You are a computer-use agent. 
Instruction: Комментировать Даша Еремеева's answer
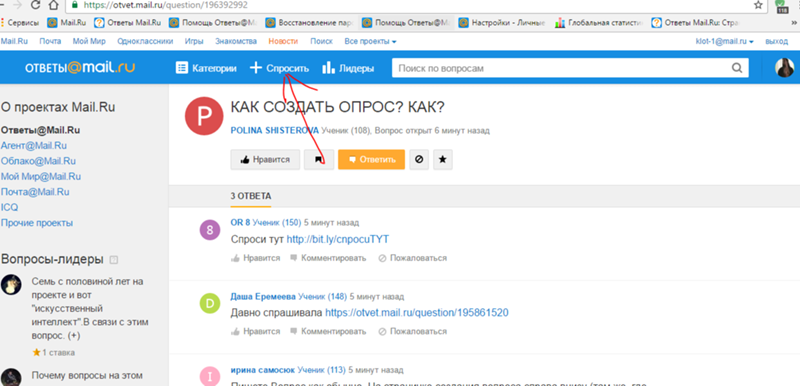[x=328, y=331]
